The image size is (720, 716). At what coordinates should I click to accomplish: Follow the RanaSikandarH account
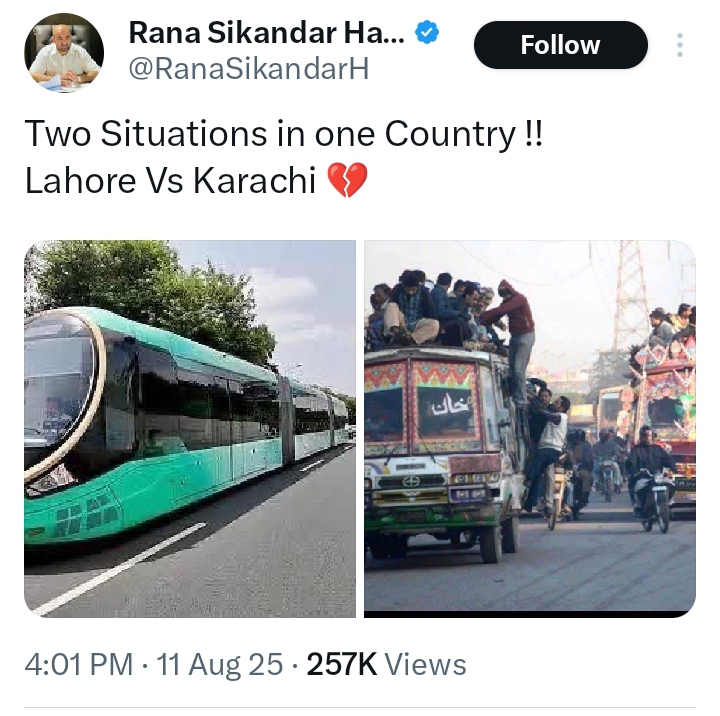click(561, 45)
